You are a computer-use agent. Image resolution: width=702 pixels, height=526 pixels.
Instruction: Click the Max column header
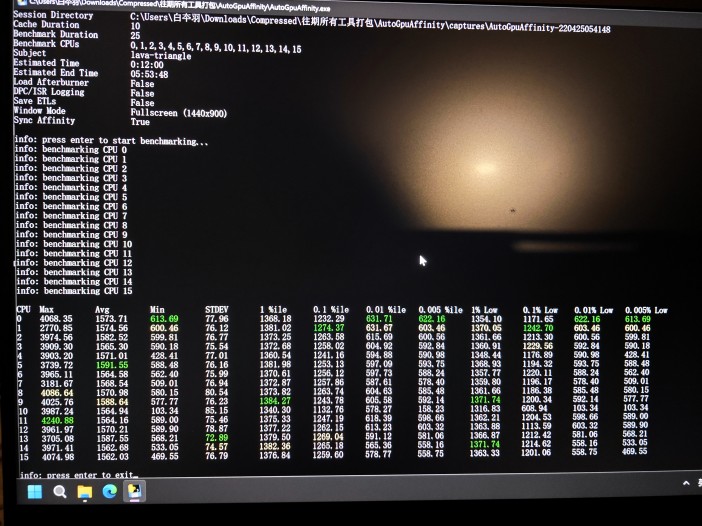pyautogui.click(x=47, y=309)
